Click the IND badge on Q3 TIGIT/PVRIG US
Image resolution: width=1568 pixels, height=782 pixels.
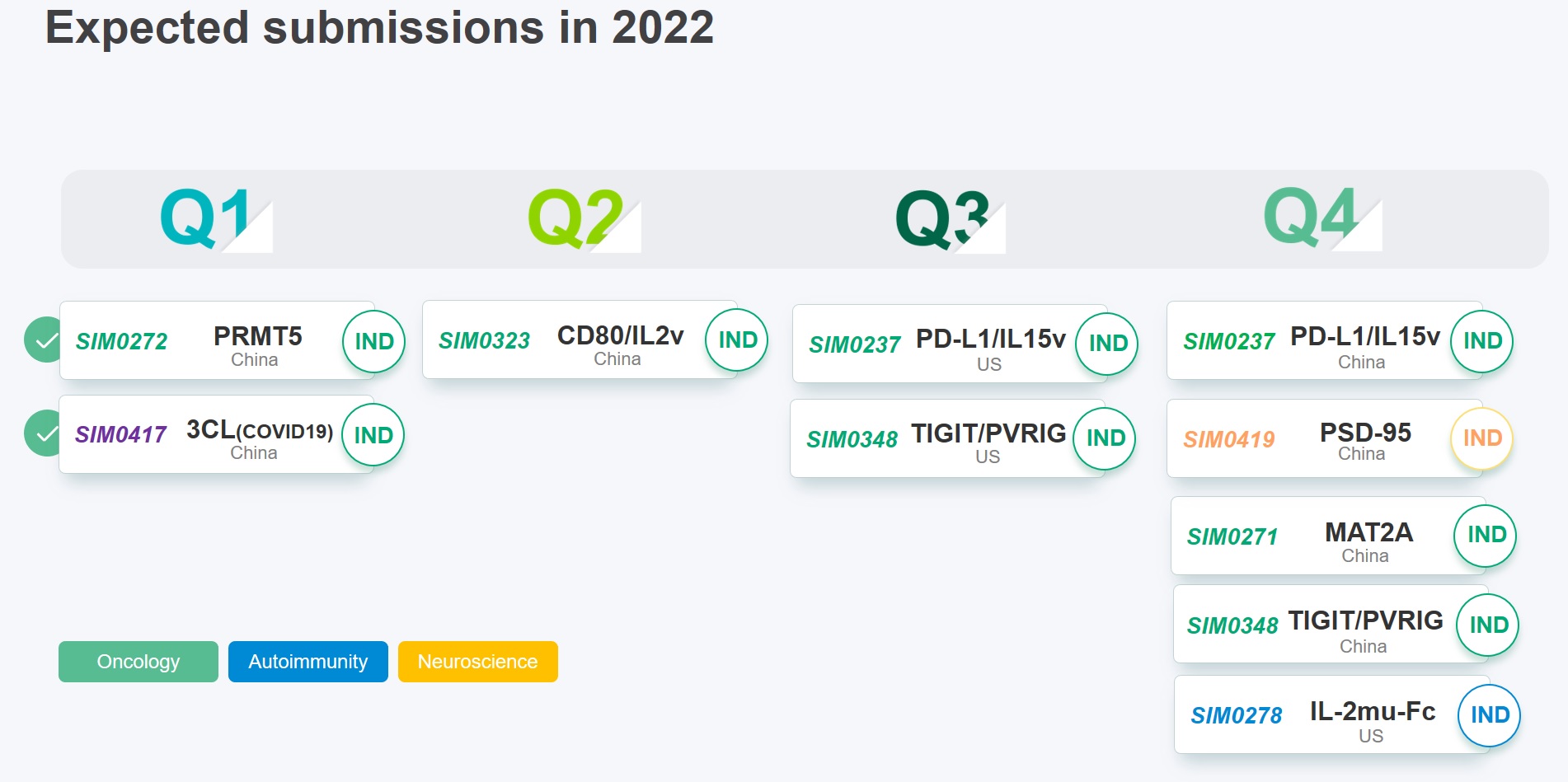(1106, 438)
